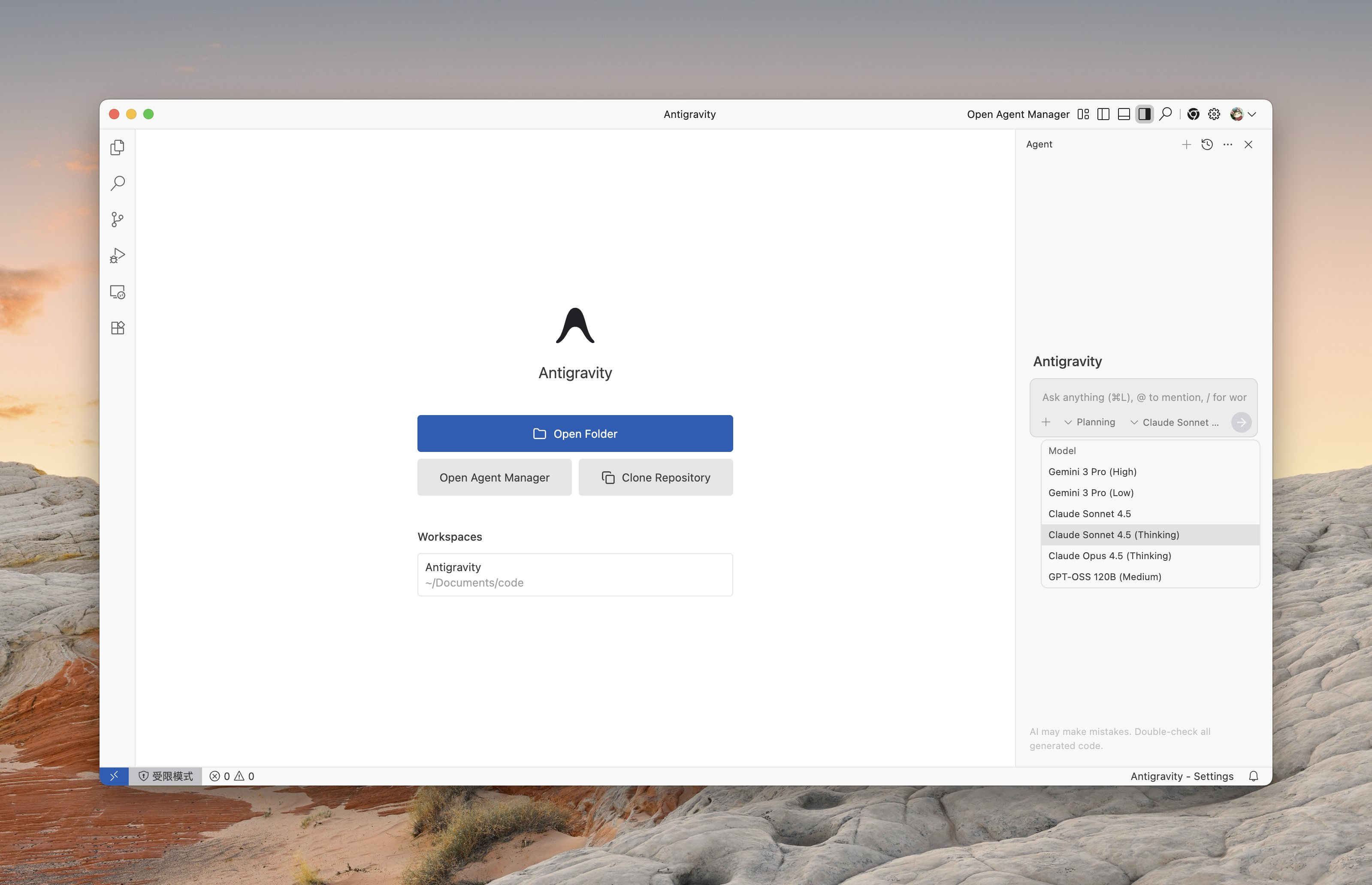Click the Ask anything input field
Viewport: 1372px width, 885px height.
pos(1144,397)
